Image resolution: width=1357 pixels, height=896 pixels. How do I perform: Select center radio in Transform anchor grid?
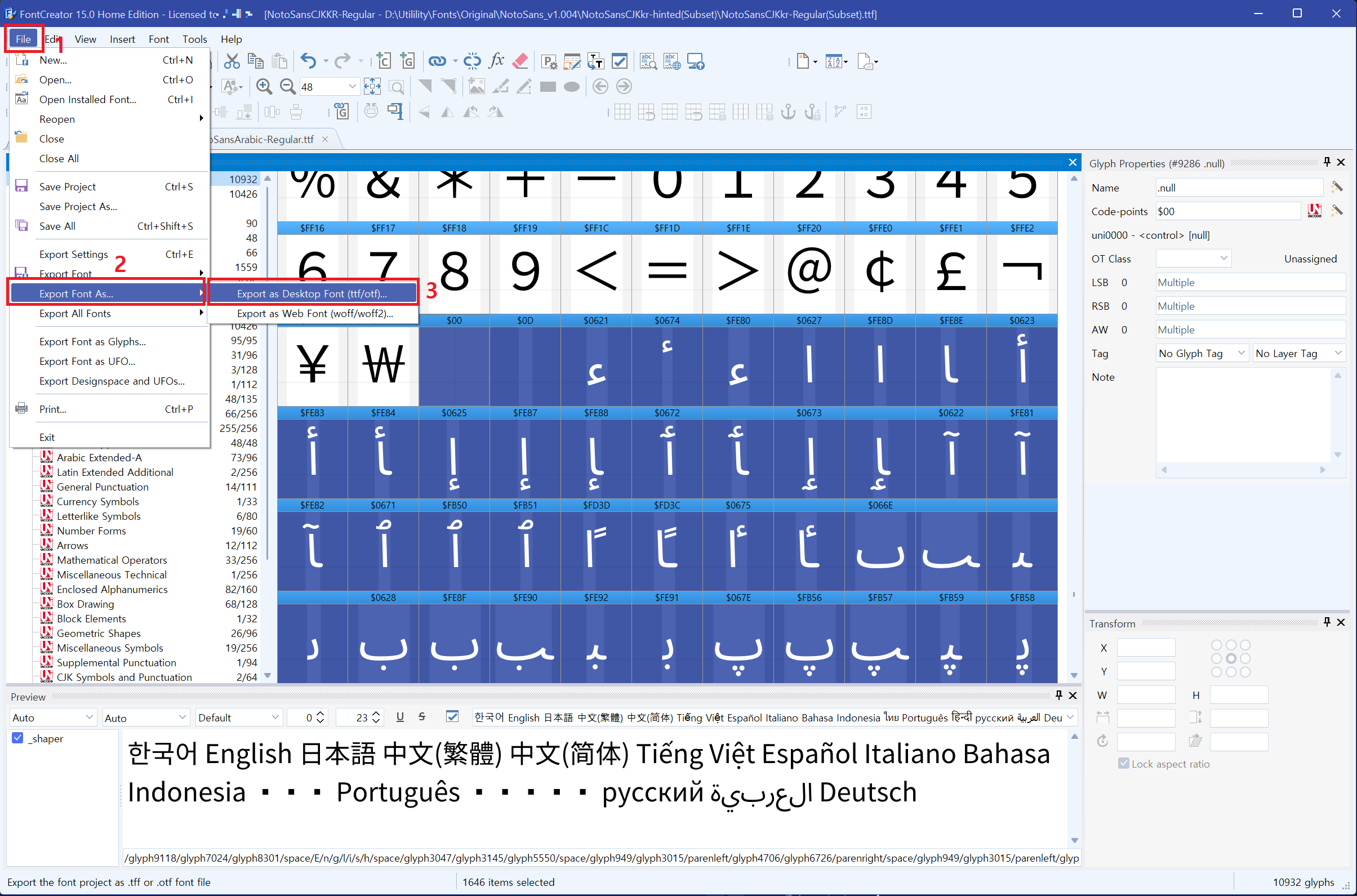1231,658
